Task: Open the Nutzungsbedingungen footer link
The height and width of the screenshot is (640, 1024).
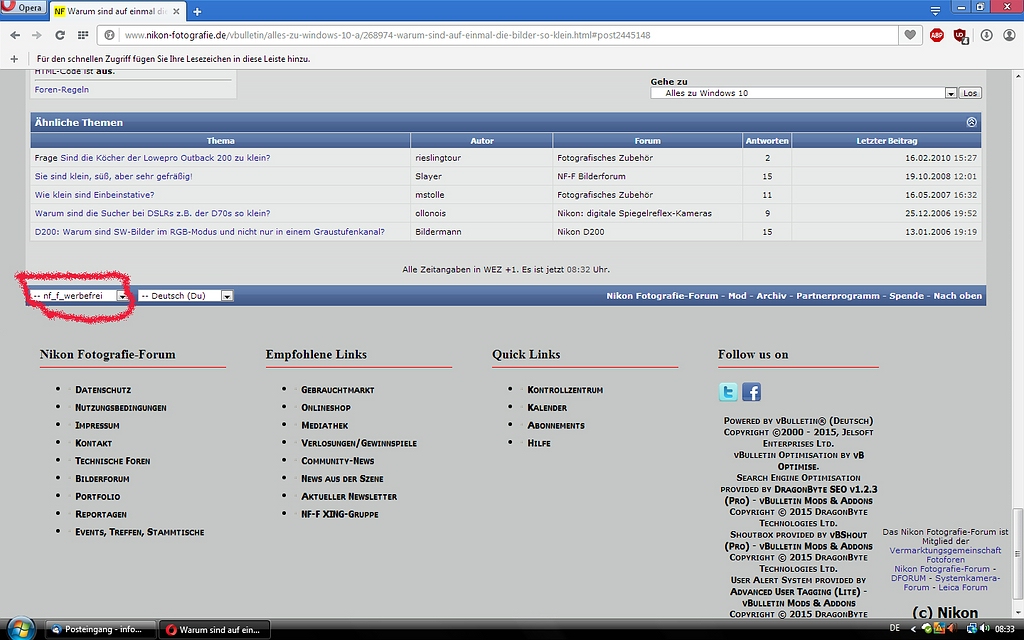Action: [120, 408]
